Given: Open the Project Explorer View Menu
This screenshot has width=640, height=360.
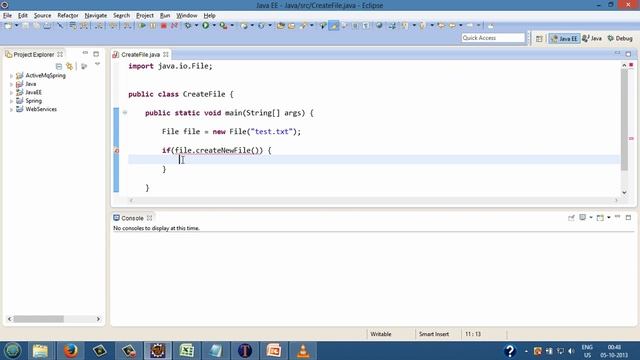Looking at the screenshot, I should coord(97,64).
